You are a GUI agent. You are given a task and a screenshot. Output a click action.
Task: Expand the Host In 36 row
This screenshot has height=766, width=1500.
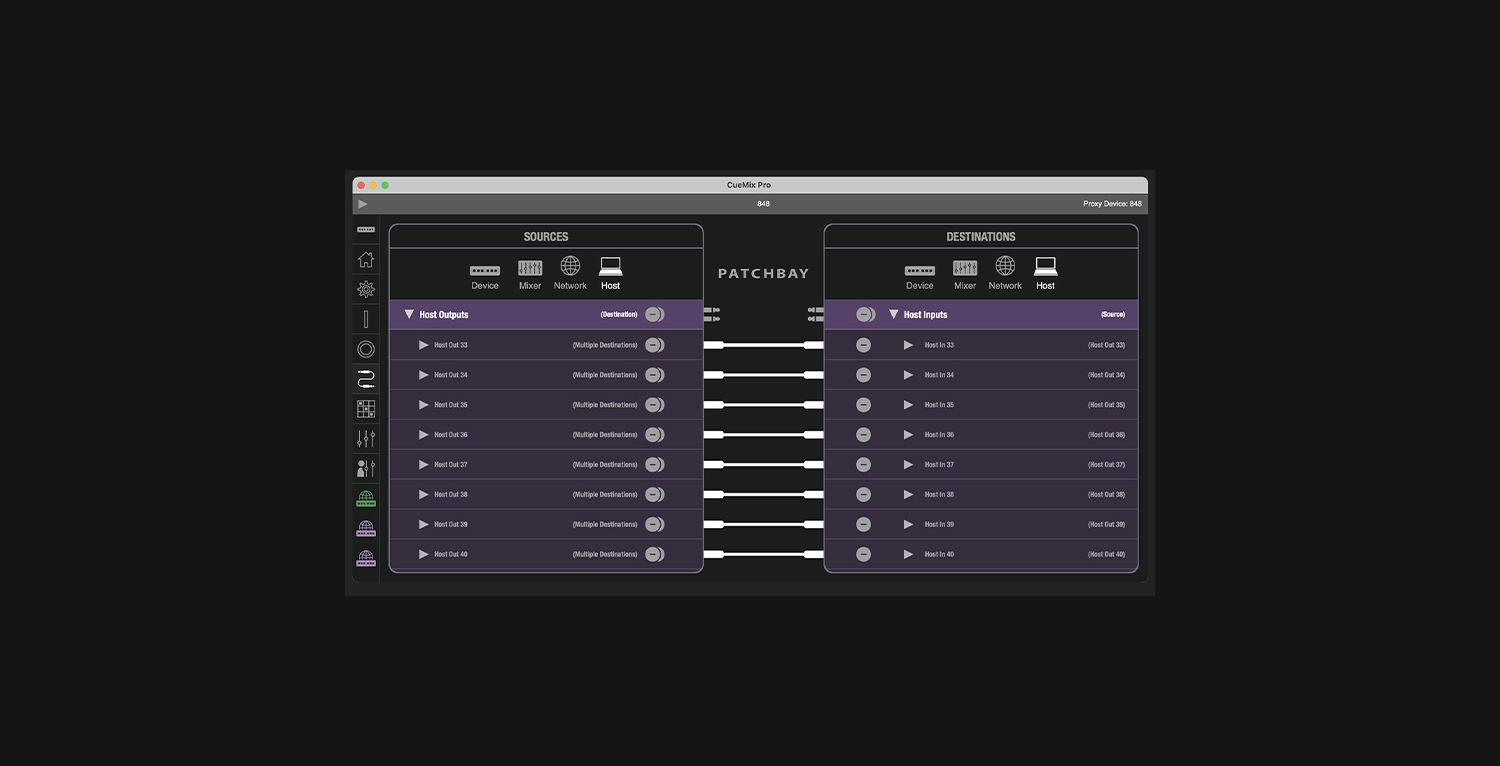point(909,435)
